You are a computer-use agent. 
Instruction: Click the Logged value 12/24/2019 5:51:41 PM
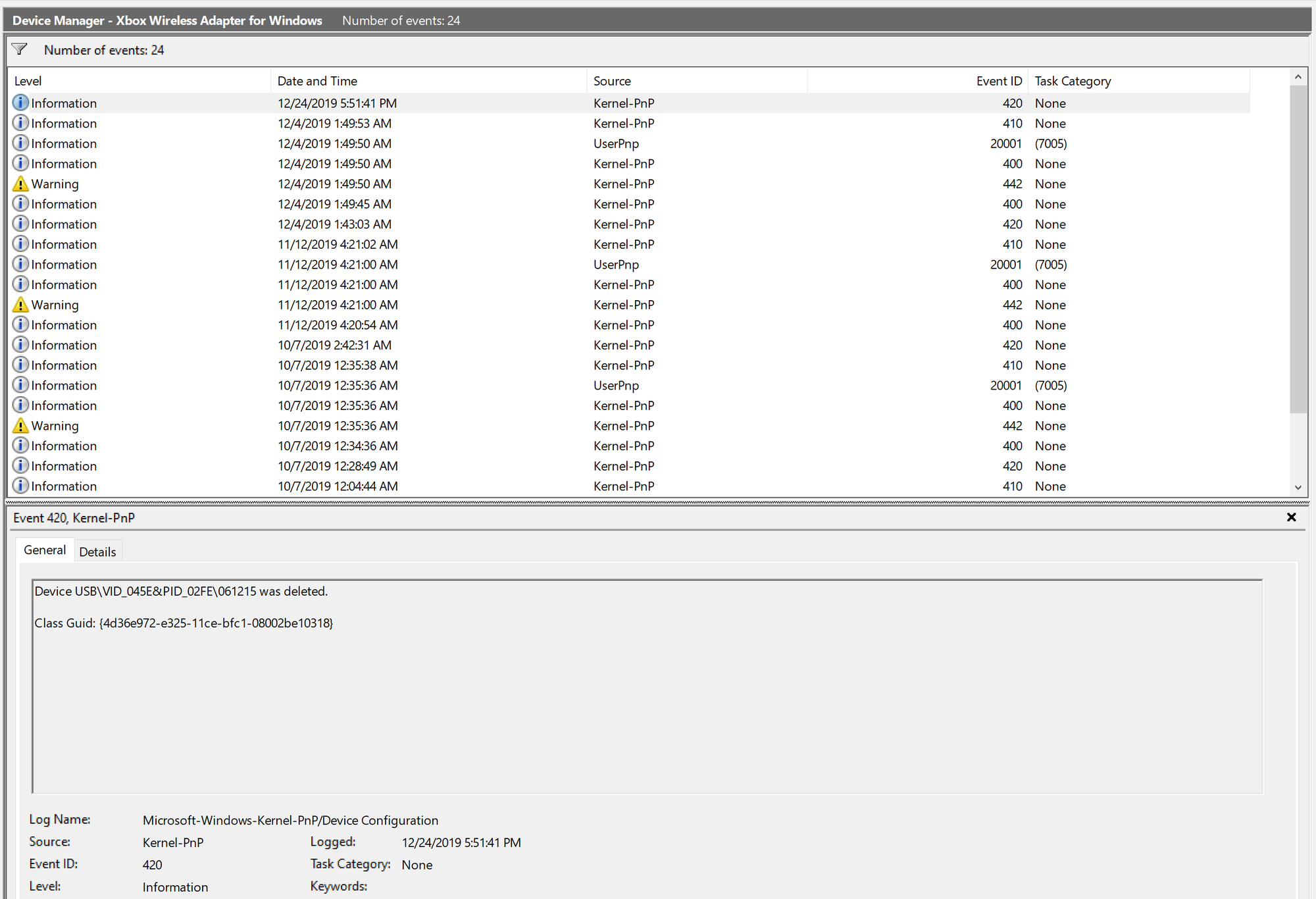tap(461, 842)
